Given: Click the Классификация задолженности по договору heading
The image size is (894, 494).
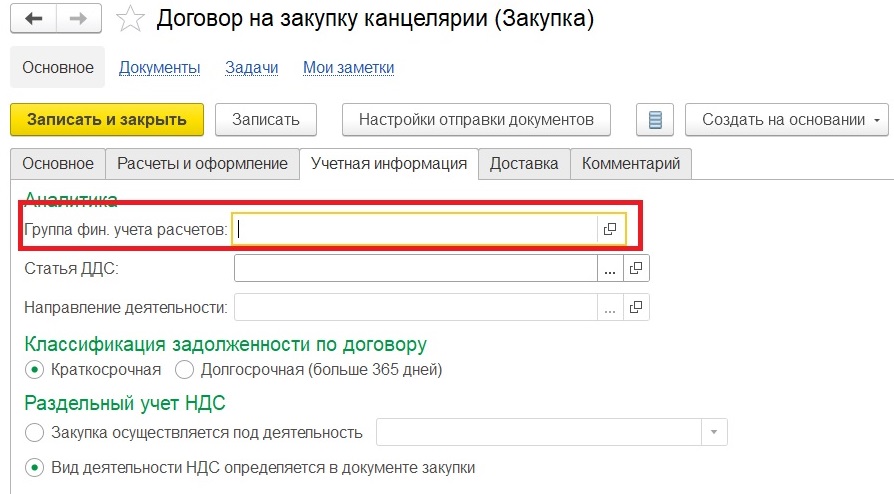Looking at the screenshot, I should 225,345.
